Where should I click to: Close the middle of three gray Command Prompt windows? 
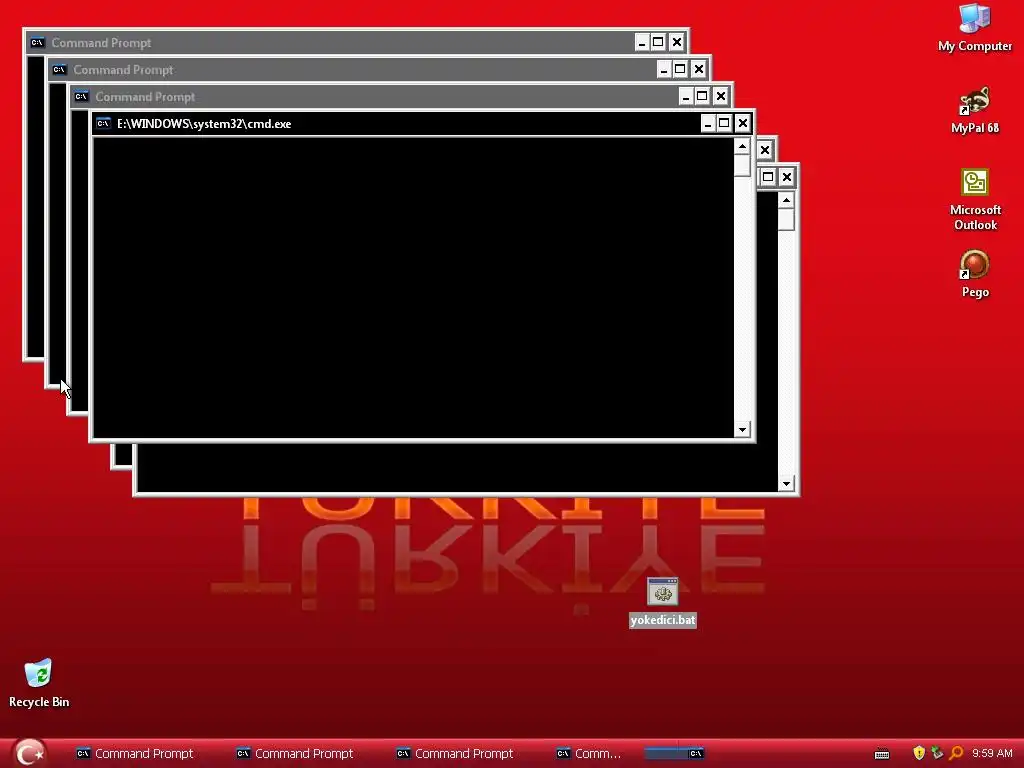pyautogui.click(x=699, y=69)
